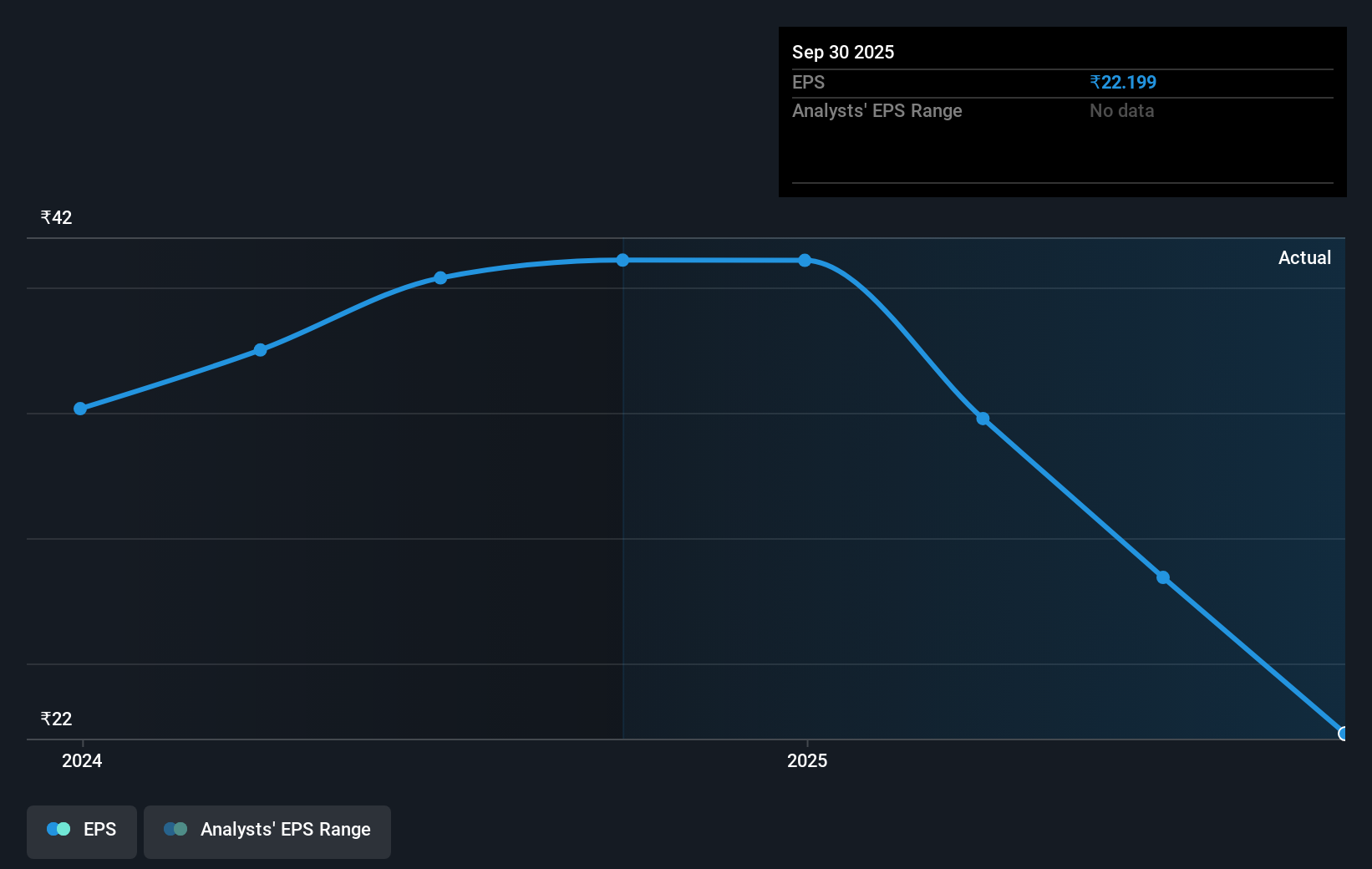The height and width of the screenshot is (869, 1372).
Task: Select the last EPS point at ₹22.199
Action: pyautogui.click(x=1343, y=734)
